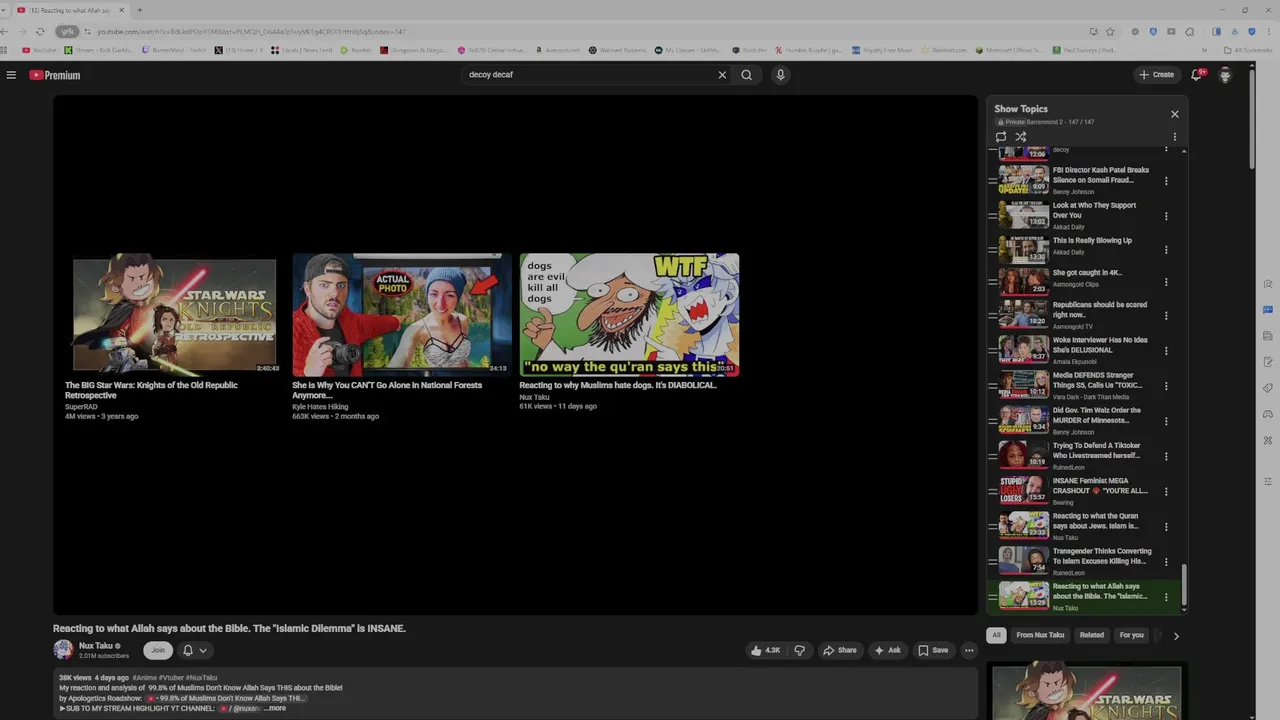The height and width of the screenshot is (720, 1280).
Task: Open options for Woke Interviewer video
Action: (1166, 351)
